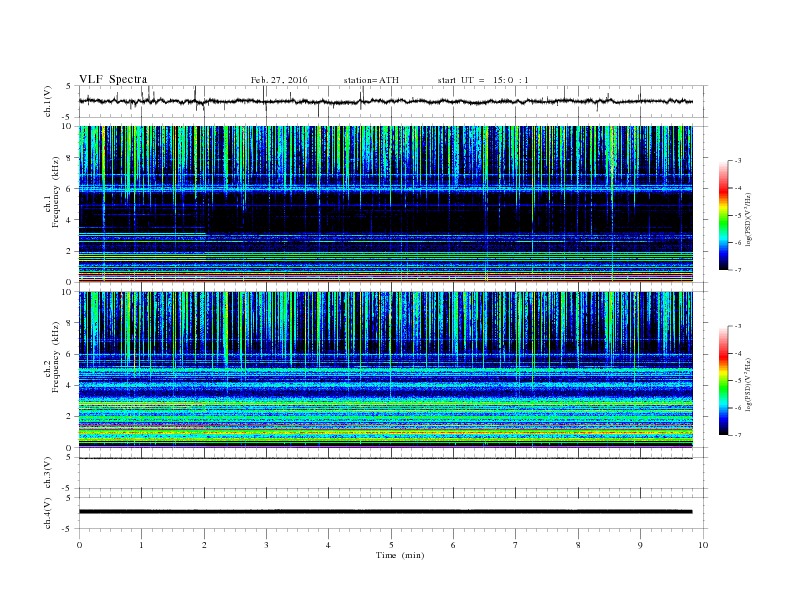Image resolution: width=792 pixels, height=612 pixels.
Task: Click the "4" tick on the time axis
Action: 328,545
